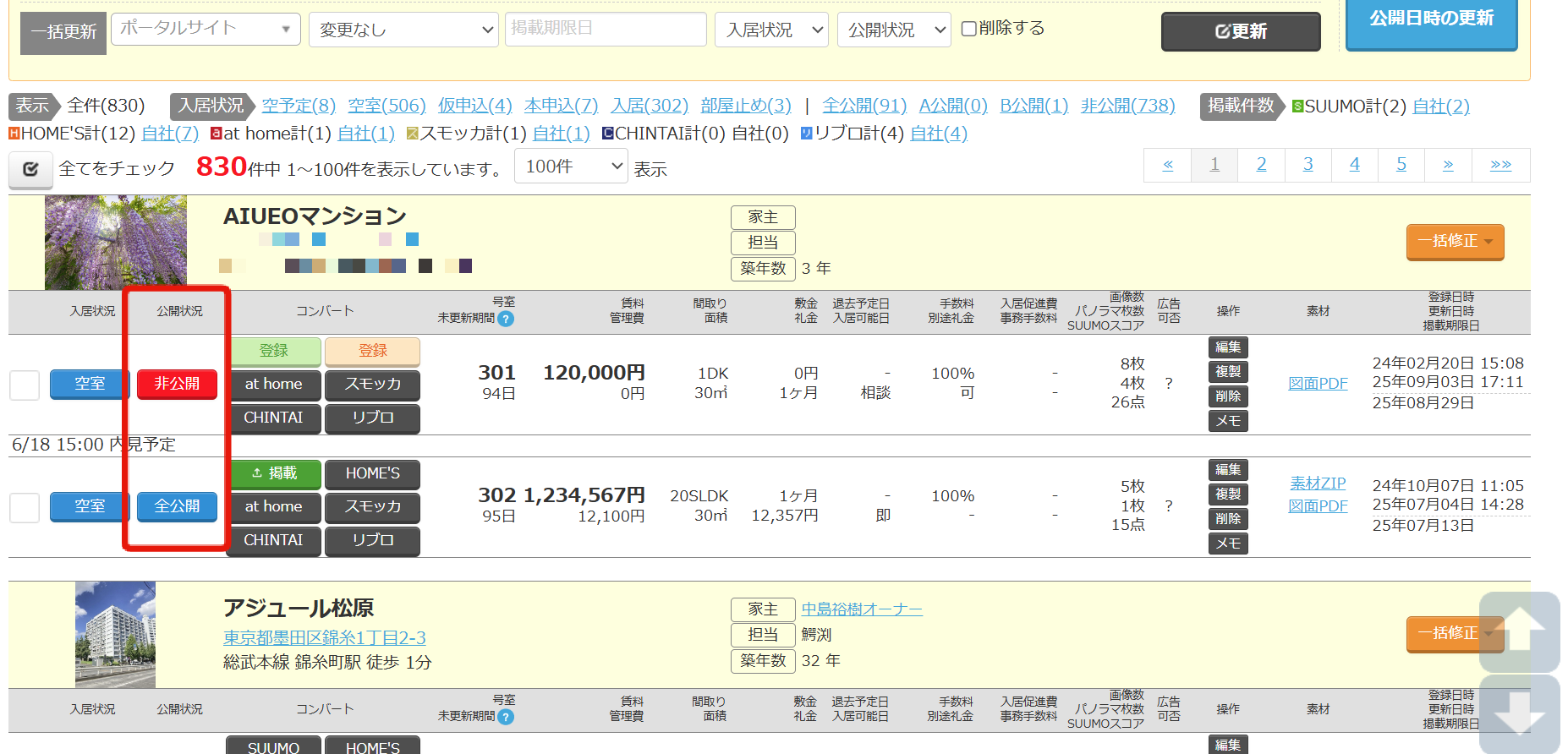This screenshot has height=754, width=1568.
Task: Jump to last page with »» arrow
Action: pos(1500,165)
